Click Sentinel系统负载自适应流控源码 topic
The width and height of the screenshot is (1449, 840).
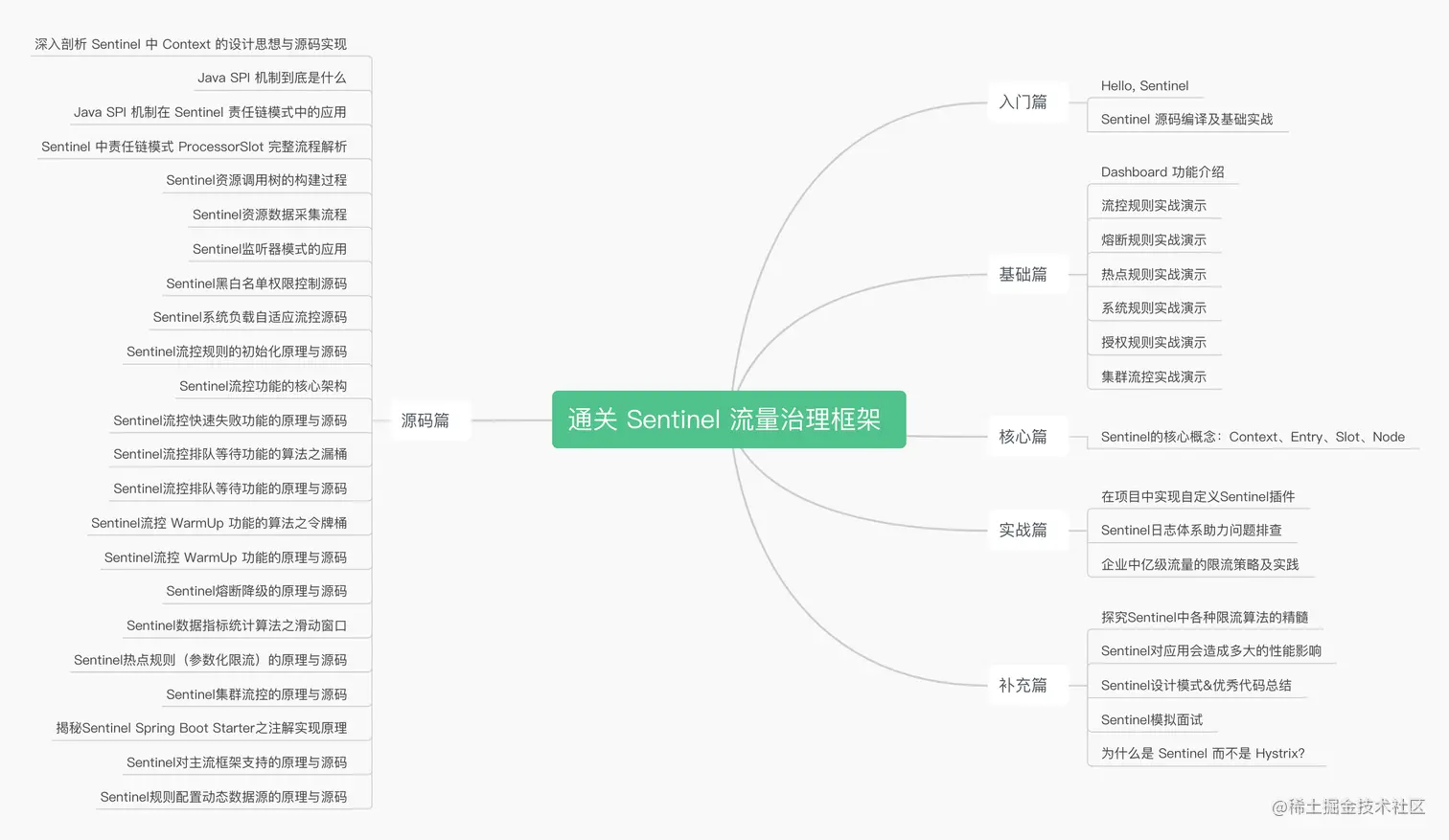[250, 317]
